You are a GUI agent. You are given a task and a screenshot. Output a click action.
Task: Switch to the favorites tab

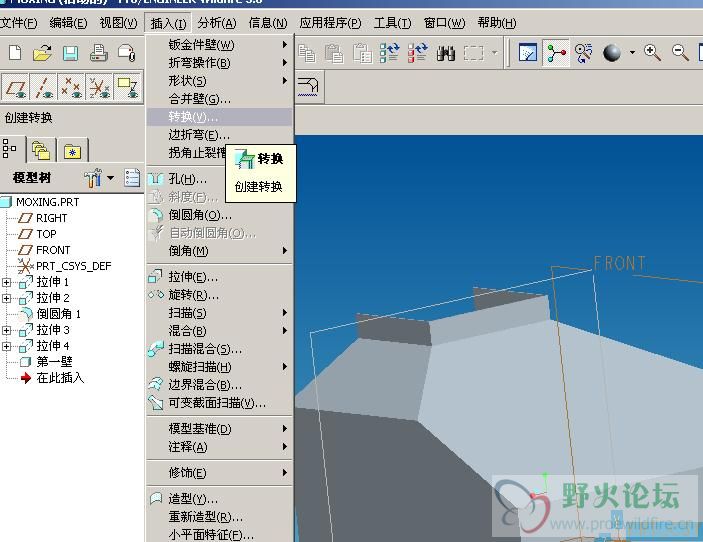72,151
